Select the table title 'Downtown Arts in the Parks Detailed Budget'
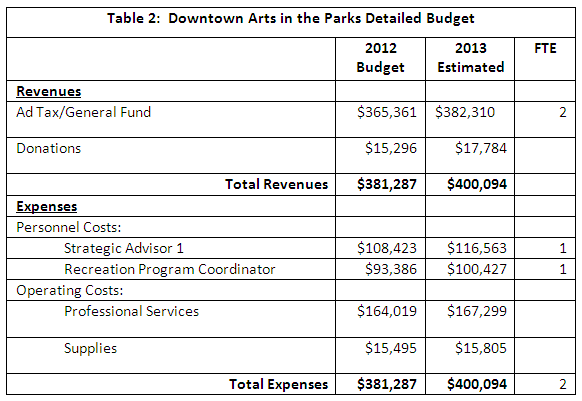The height and width of the screenshot is (401, 582). [291, 18]
